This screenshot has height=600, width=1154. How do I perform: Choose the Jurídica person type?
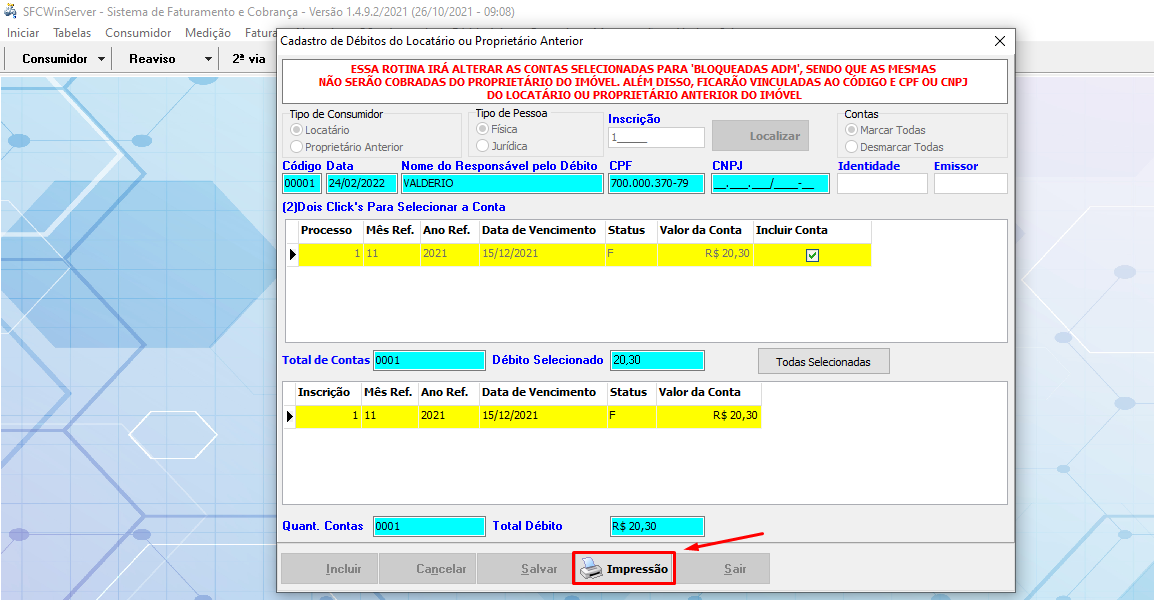(x=482, y=146)
